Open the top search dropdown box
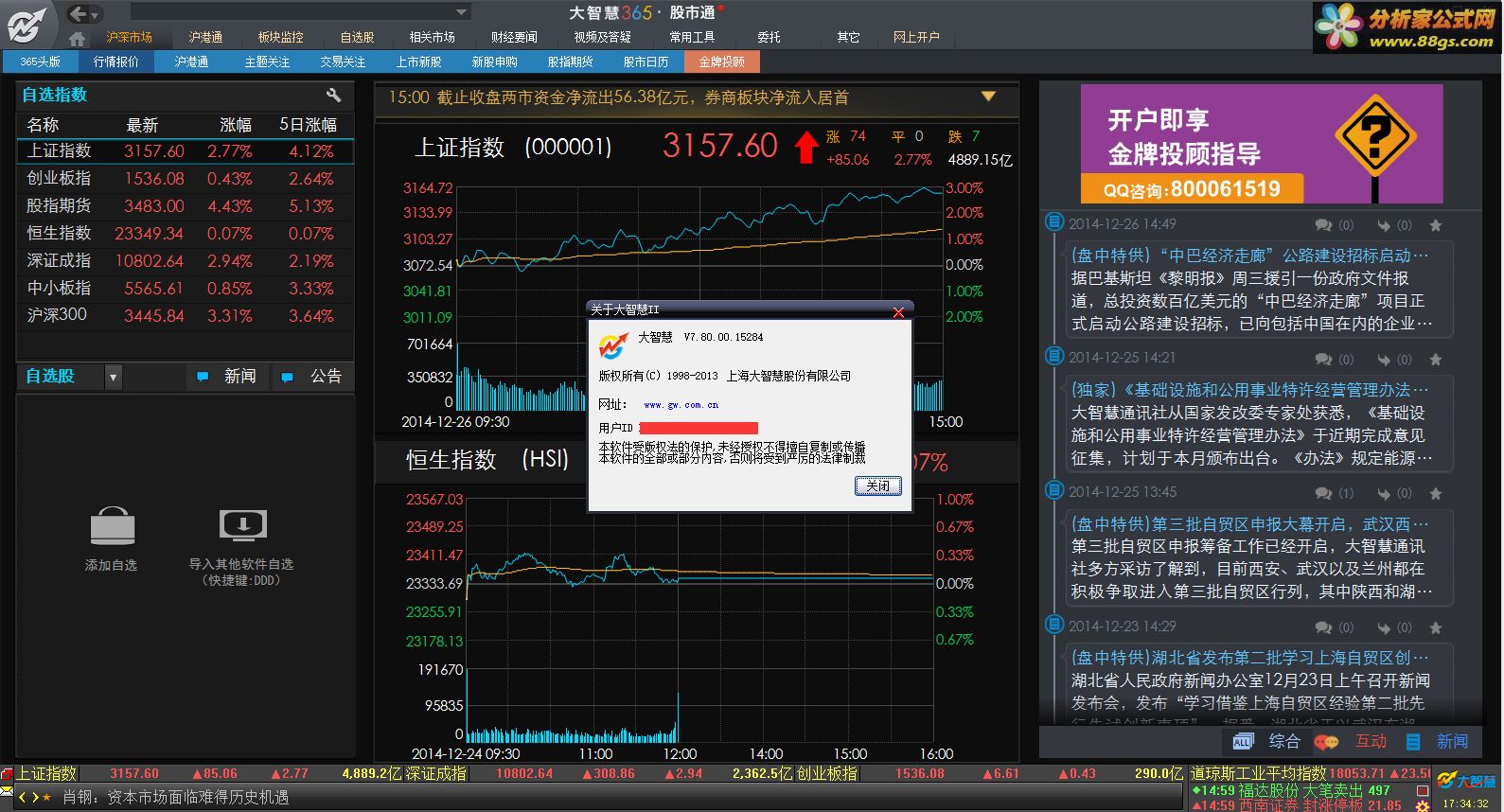The width and height of the screenshot is (1504, 812). coord(300,12)
